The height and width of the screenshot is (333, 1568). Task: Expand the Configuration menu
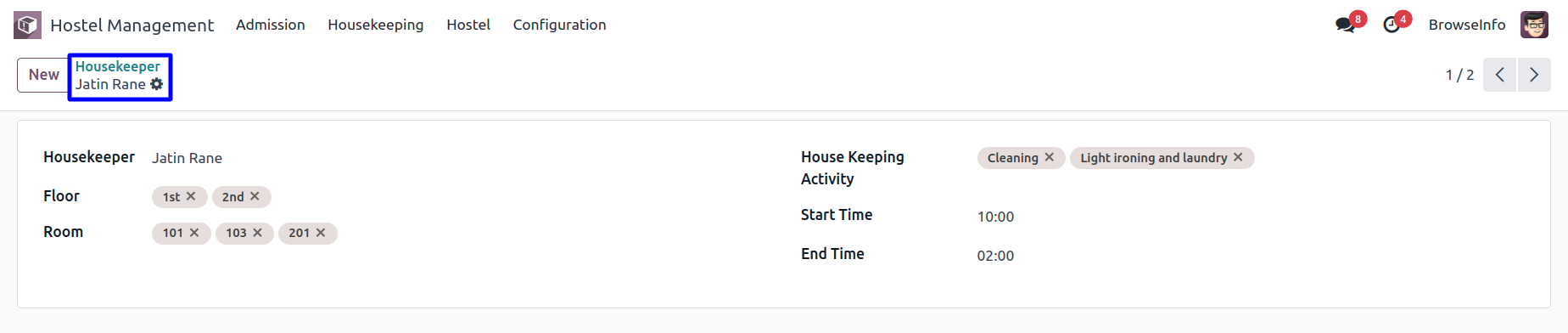(559, 25)
